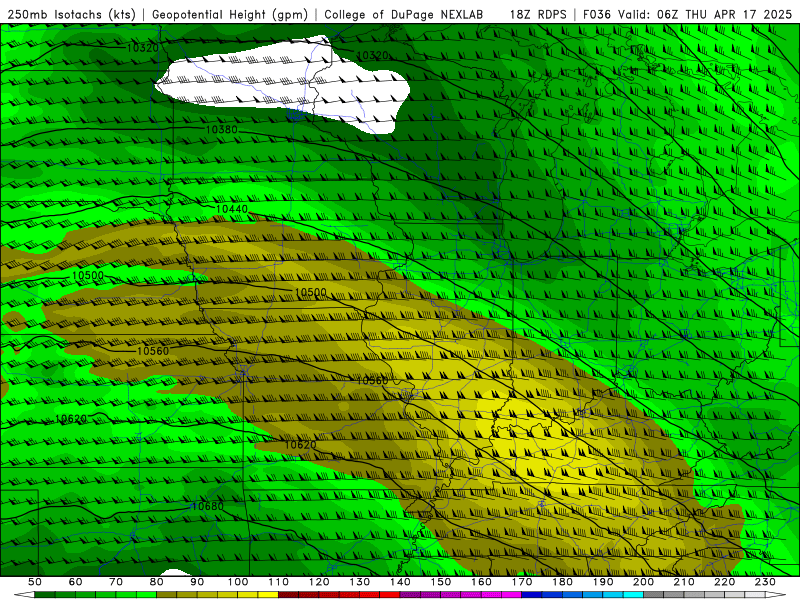Screen dimensions: 800x600
Task: Click the 10320 contour label beside the white area
Action: pyautogui.click(x=372, y=55)
